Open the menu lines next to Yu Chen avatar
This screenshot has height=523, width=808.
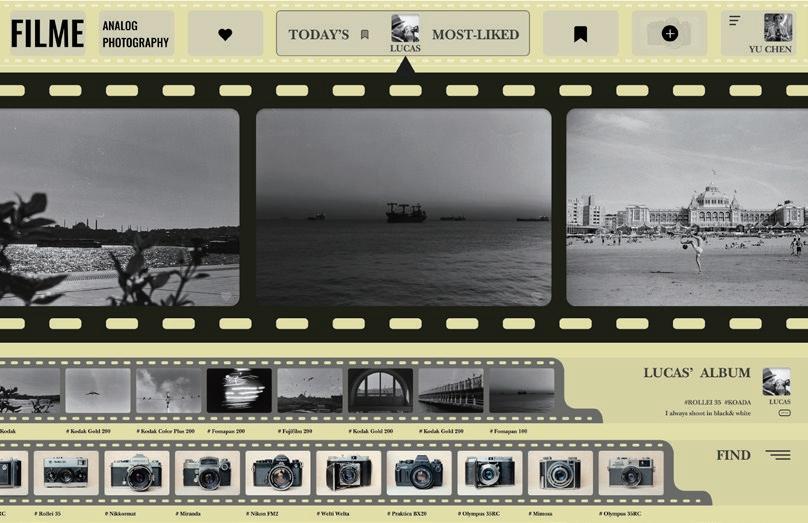pos(735,21)
